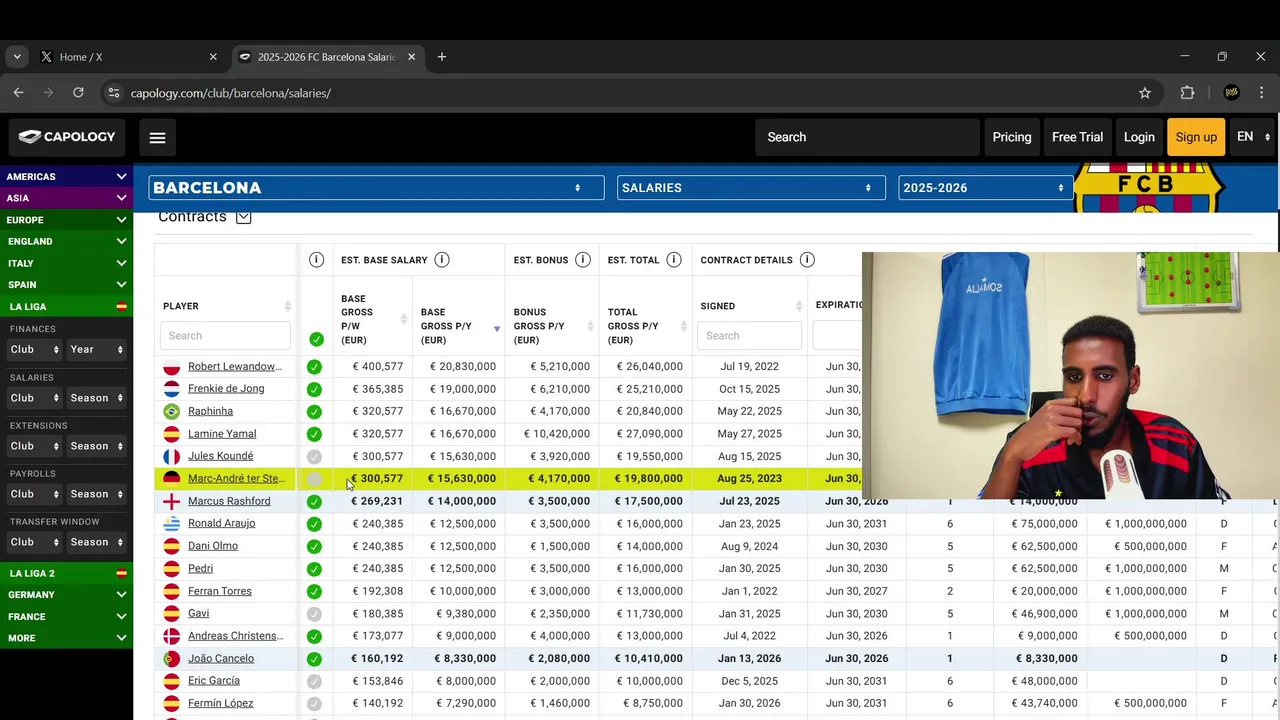Click Signed date search field
The width and height of the screenshot is (1280, 720).
[749, 336]
